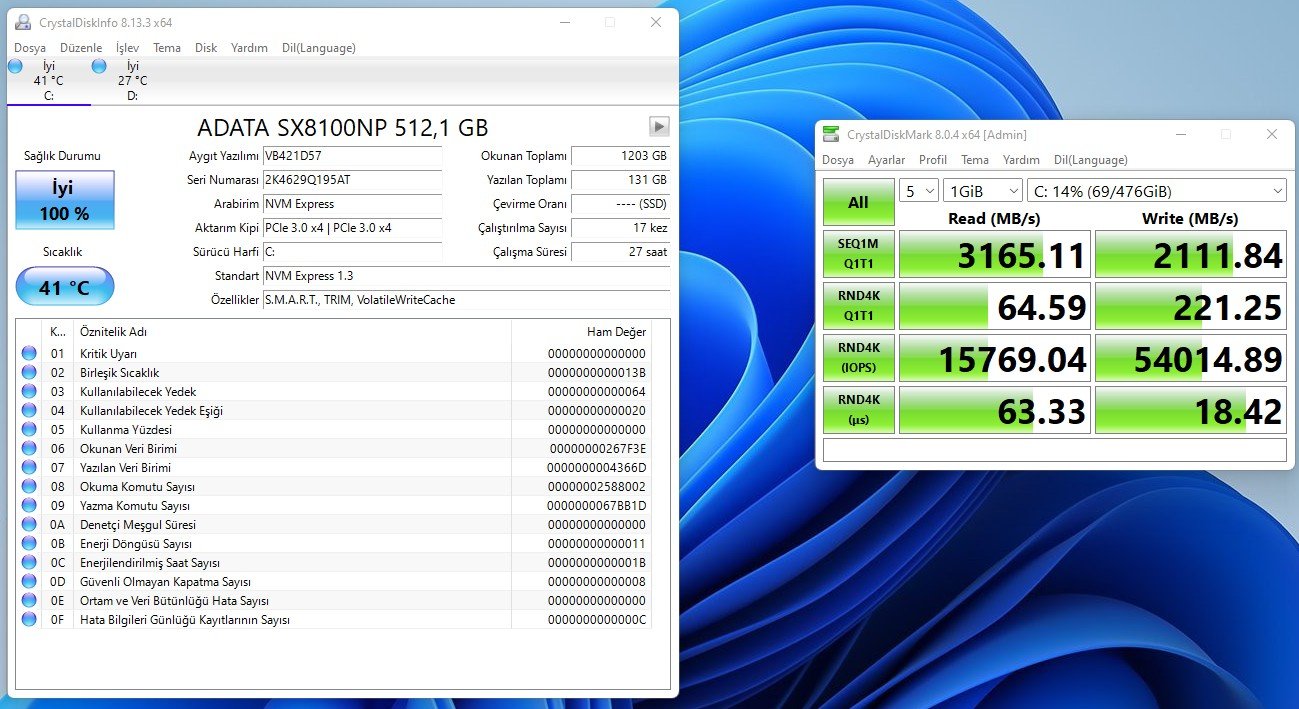1299x709 pixels.
Task: Click status orb of attribute 0B Enerji Döngüsü Sayısı
Action: [29, 543]
